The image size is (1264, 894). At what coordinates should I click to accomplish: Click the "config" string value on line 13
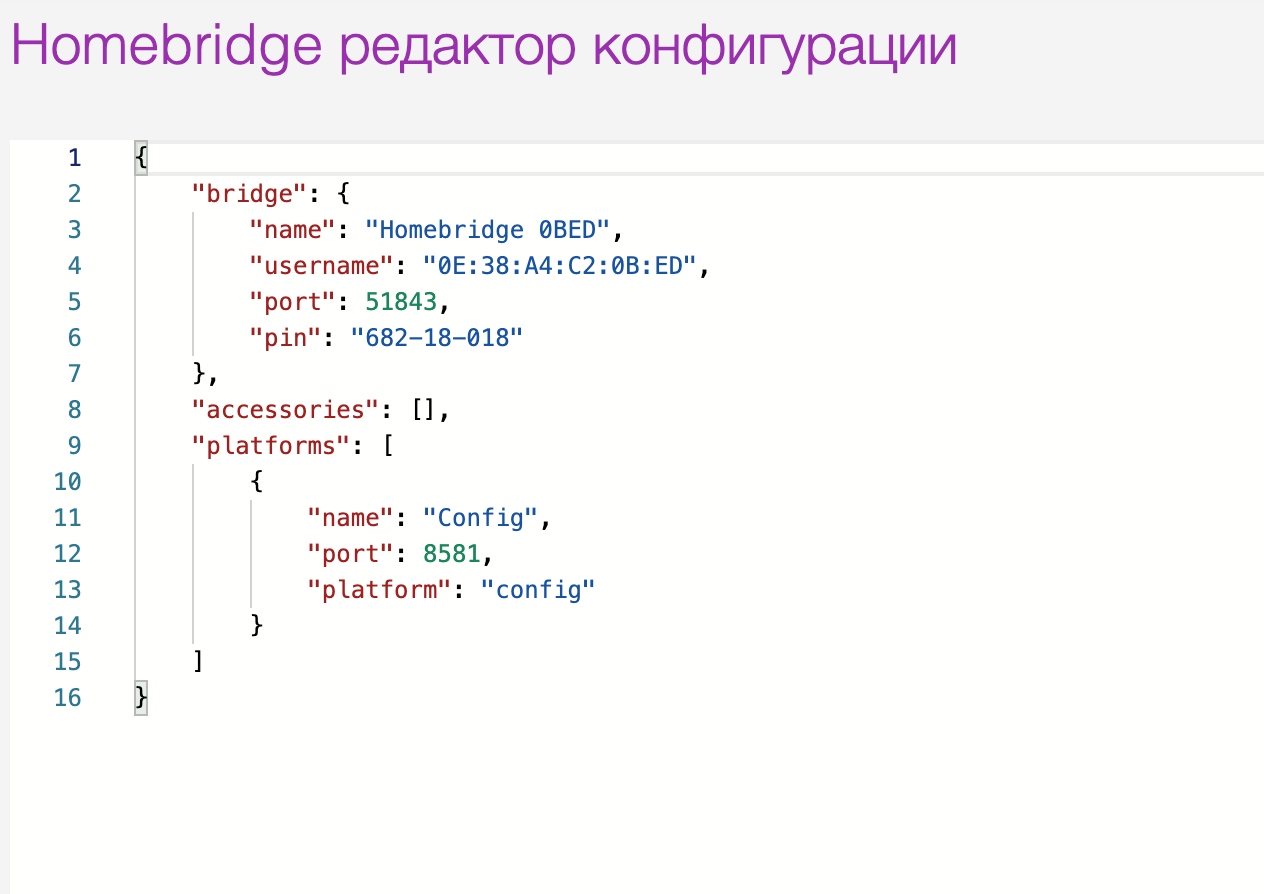[539, 589]
